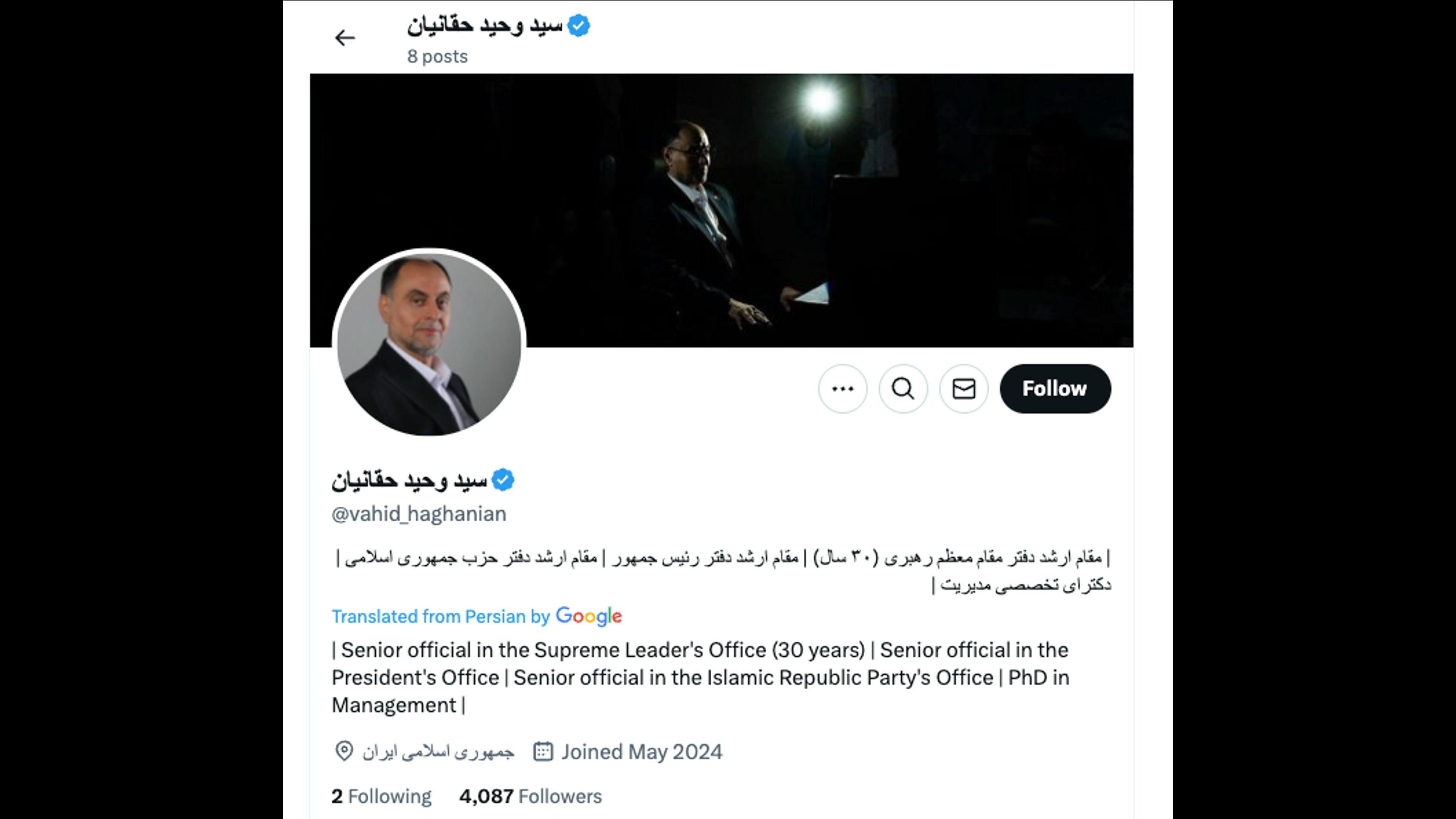Click the translated English bio text

tap(700, 677)
